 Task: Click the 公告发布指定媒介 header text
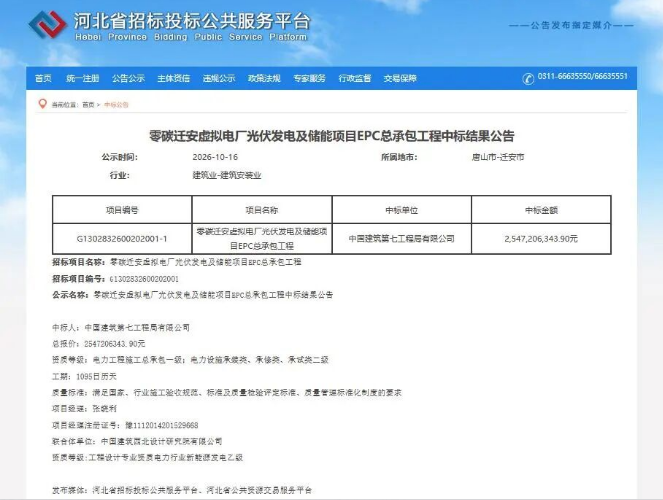(x=571, y=25)
